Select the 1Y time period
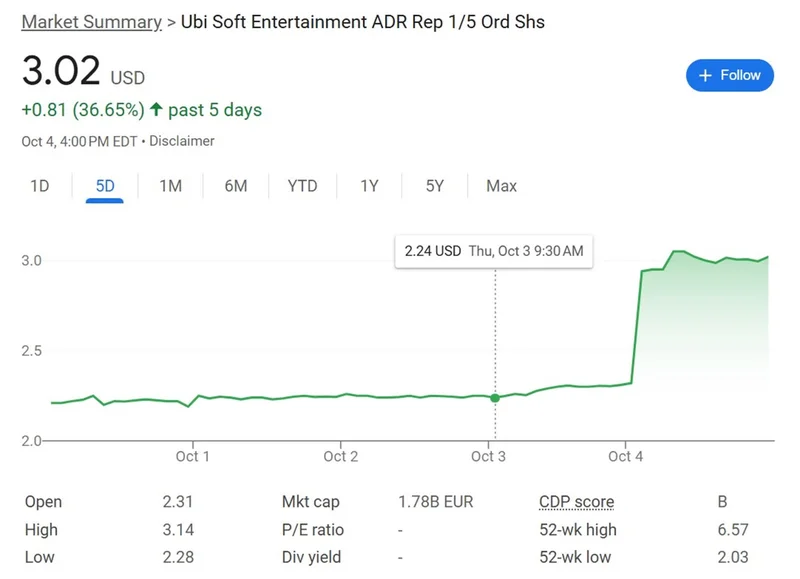 [368, 186]
